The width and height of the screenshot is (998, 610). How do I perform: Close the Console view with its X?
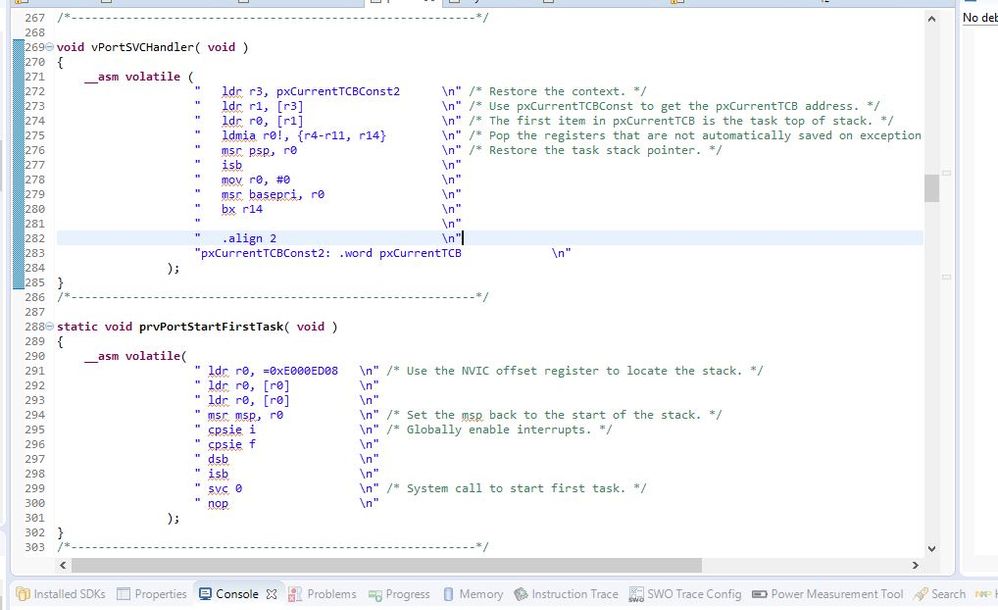272,594
